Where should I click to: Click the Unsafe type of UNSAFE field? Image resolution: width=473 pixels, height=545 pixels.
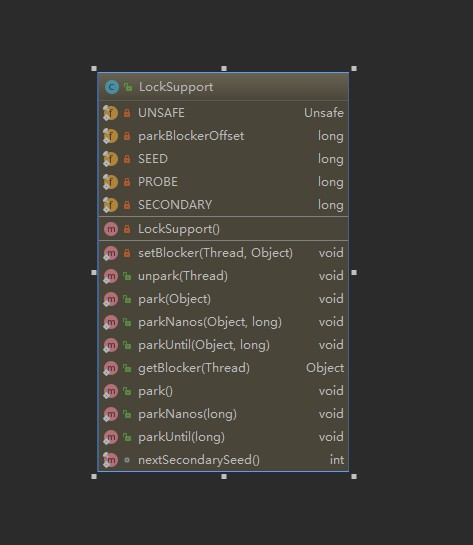(x=324, y=113)
